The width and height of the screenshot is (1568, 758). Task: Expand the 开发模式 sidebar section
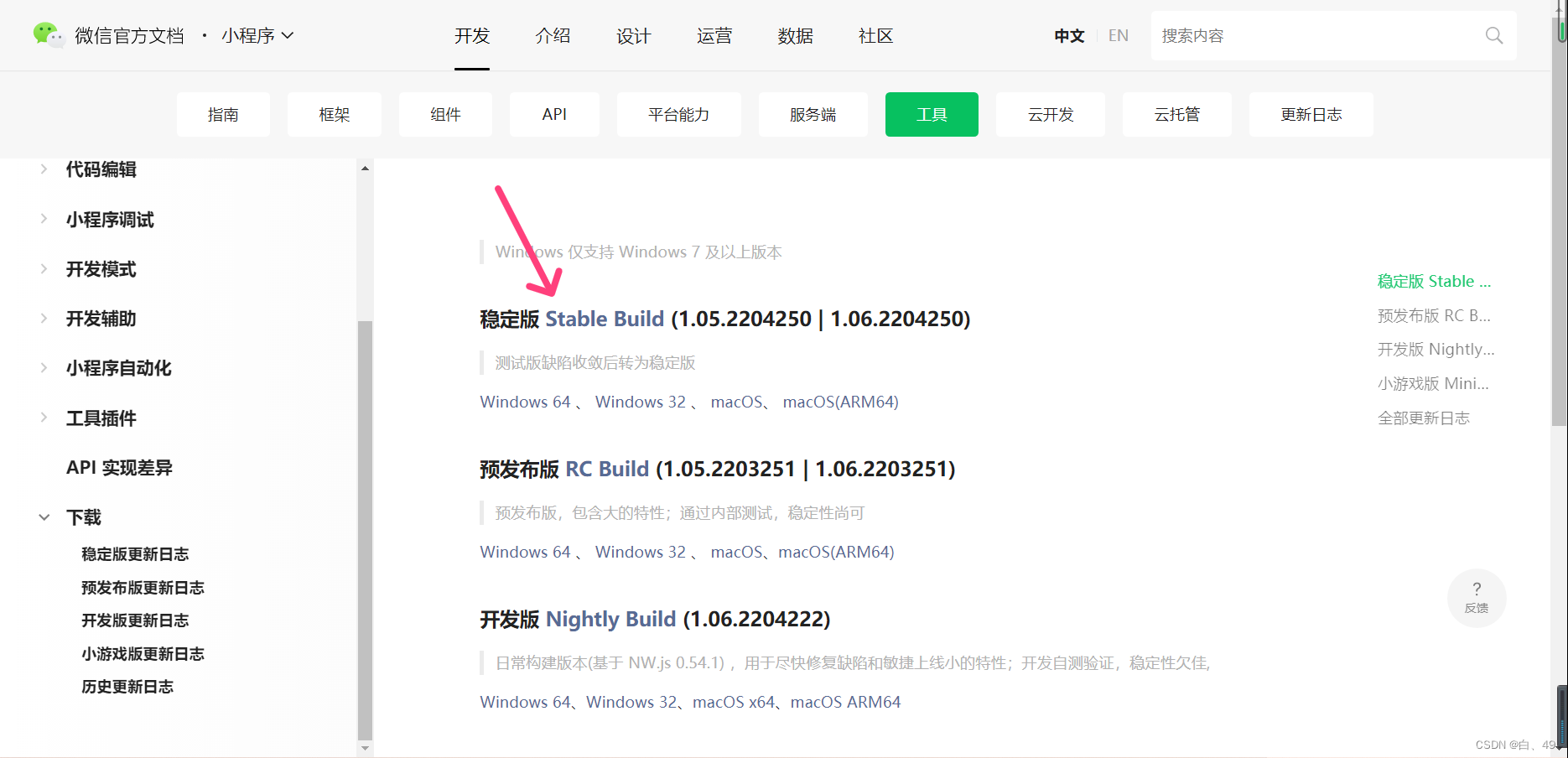click(x=44, y=268)
